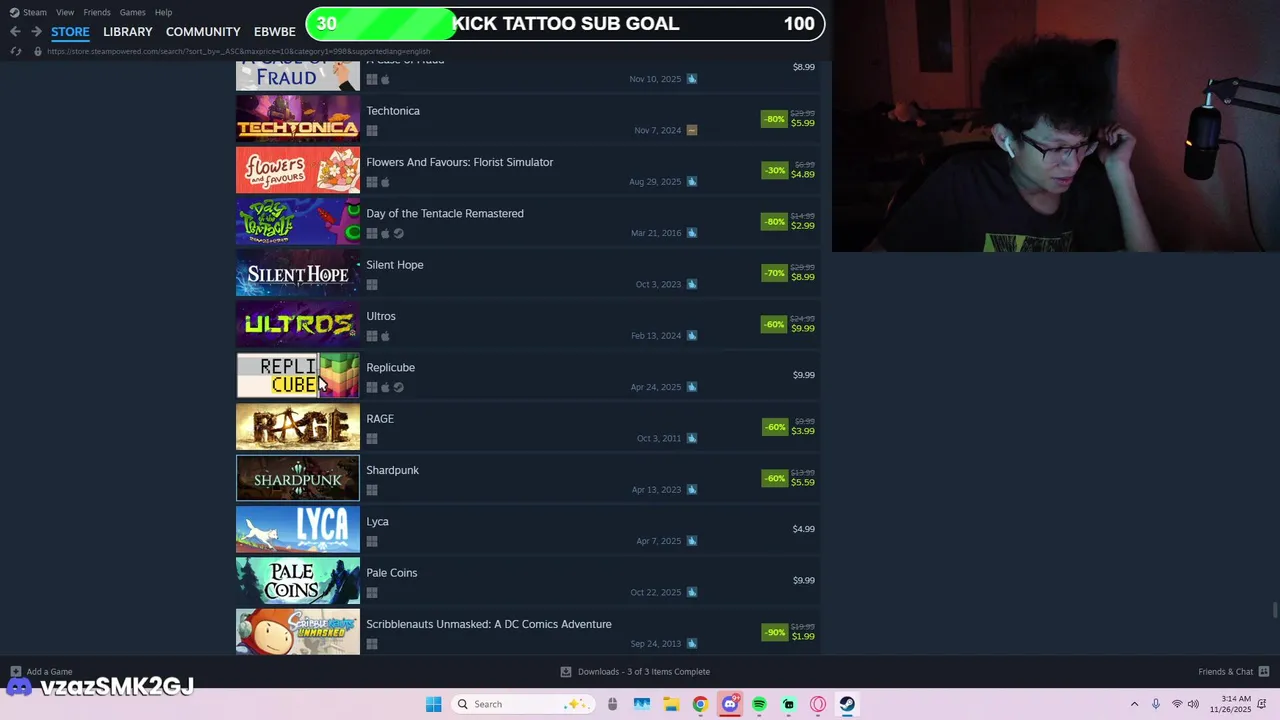
Task: Click the -70% discount badge for Silent Hope
Action: tap(774, 273)
